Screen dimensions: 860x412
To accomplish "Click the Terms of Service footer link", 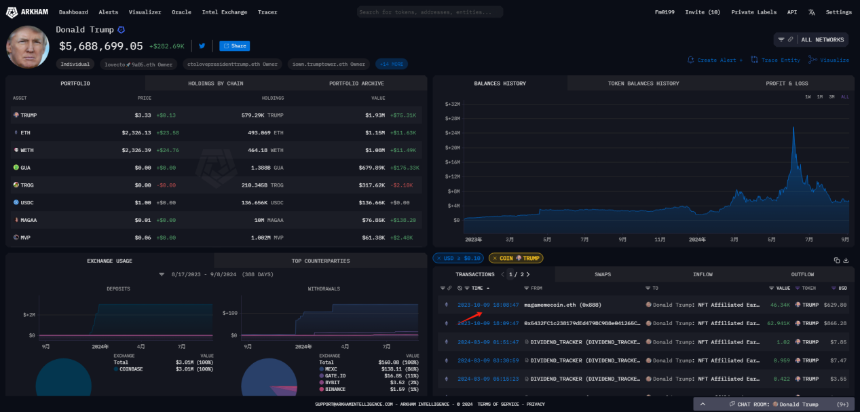I will [500, 404].
